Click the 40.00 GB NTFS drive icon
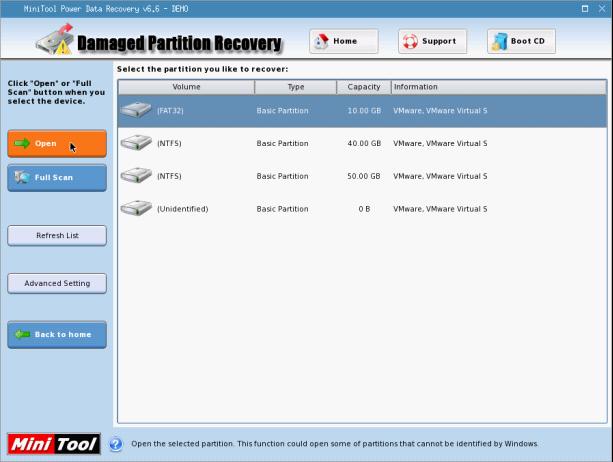This screenshot has height=462, width=613. [x=136, y=143]
